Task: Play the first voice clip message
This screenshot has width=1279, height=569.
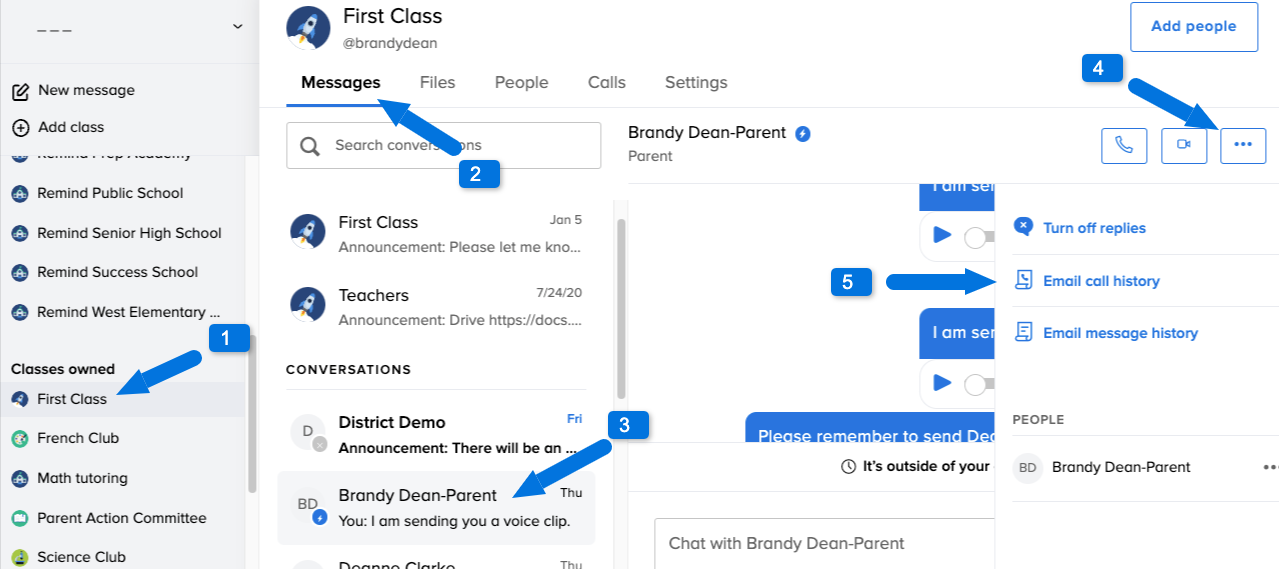Action: pos(941,235)
